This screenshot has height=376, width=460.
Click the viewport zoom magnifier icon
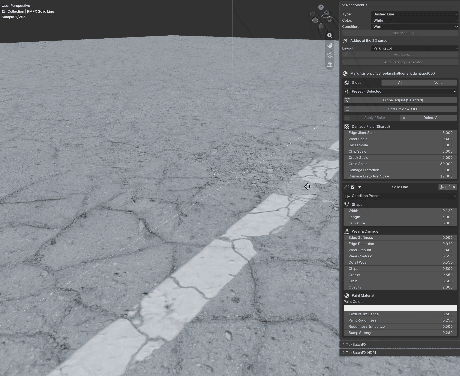[330, 35]
